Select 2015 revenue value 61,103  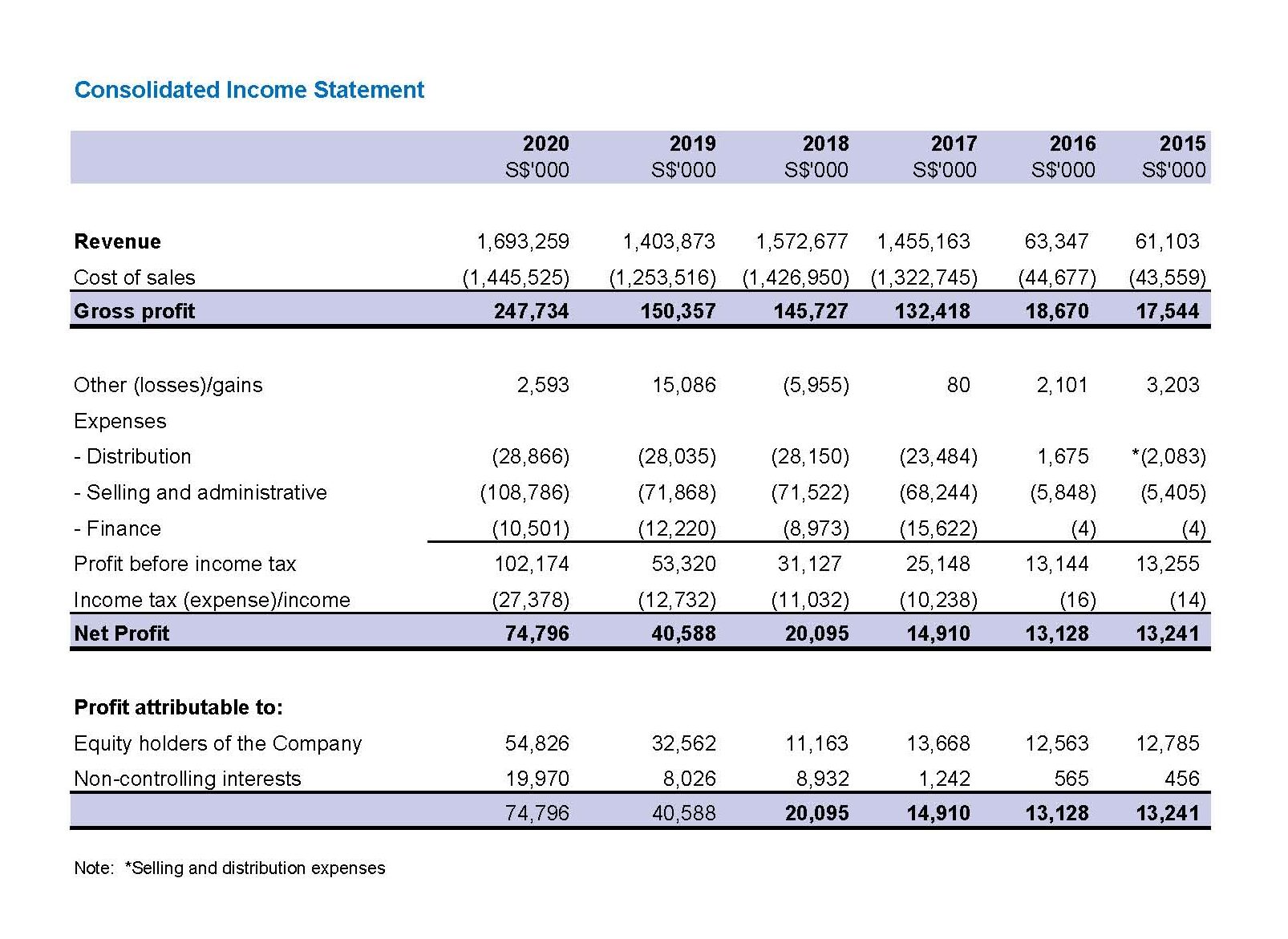tap(1167, 241)
